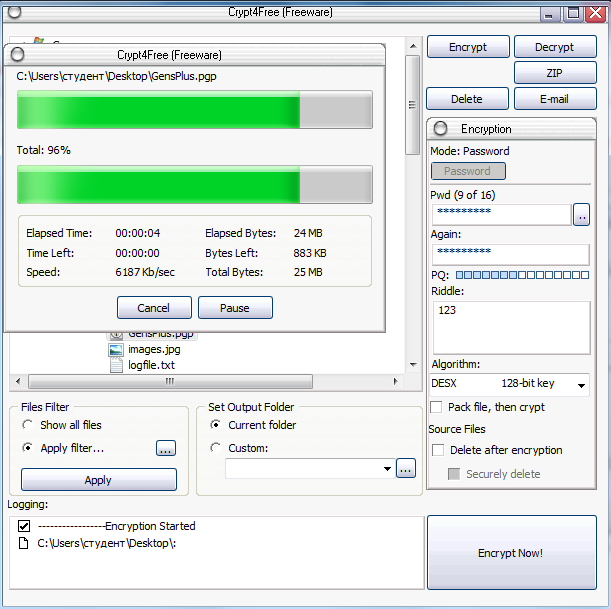This screenshot has height=609, width=611.
Task: Click the file progress bar
Action: pos(195,109)
